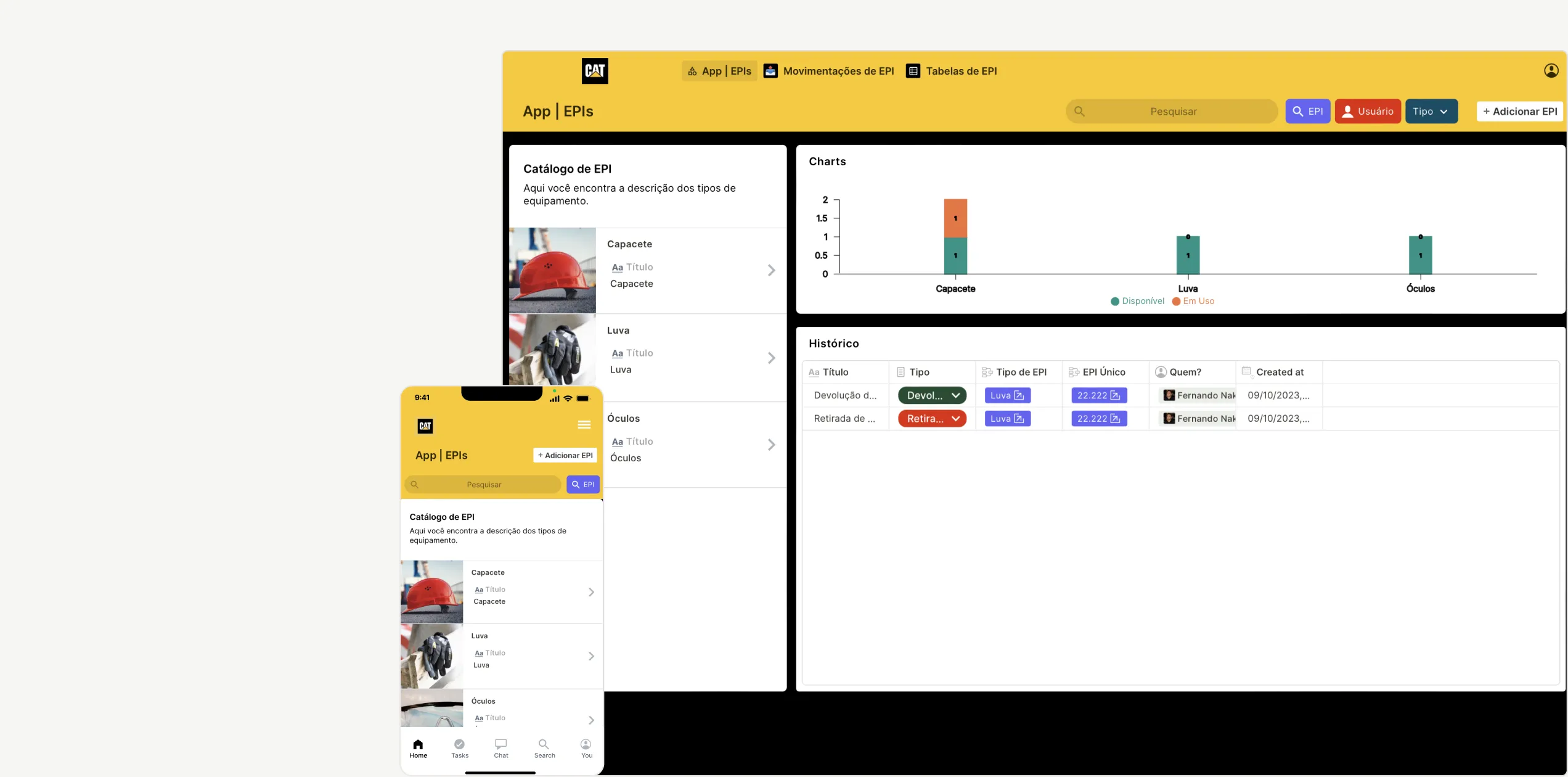The image size is (1568, 777).
Task: Click the CAT logo in the phone app
Action: coord(425,425)
